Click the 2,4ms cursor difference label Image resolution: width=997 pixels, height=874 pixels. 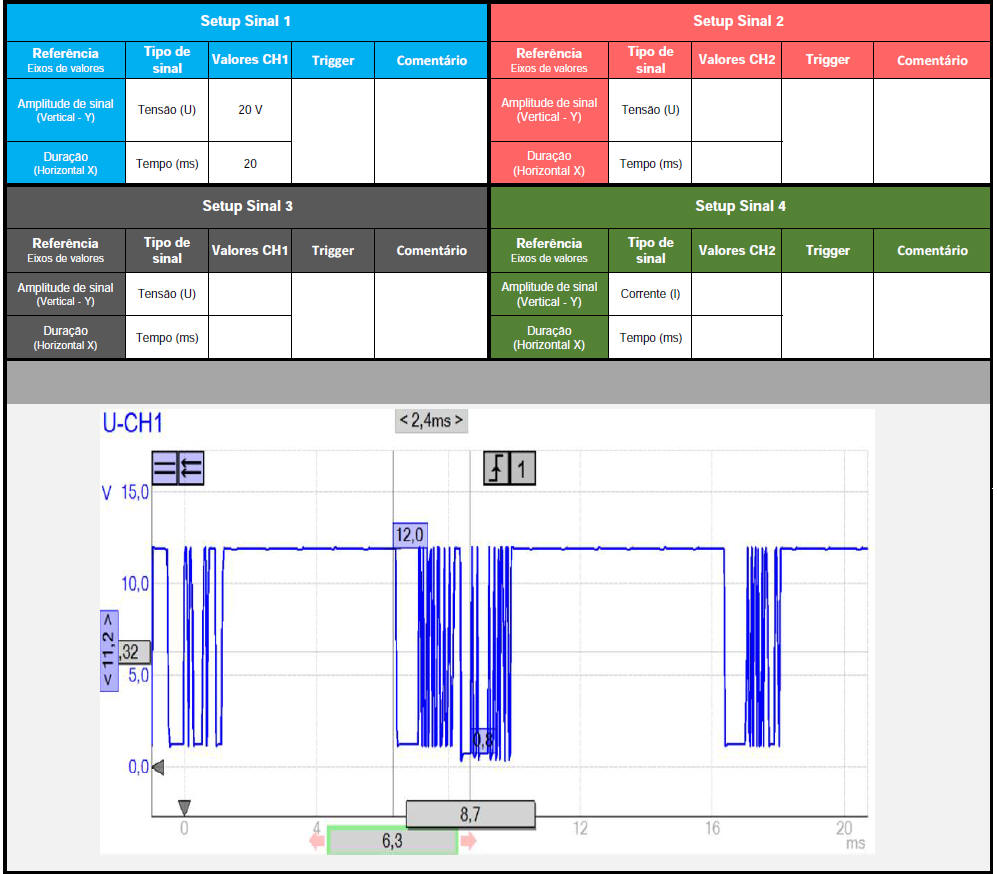pyautogui.click(x=431, y=421)
